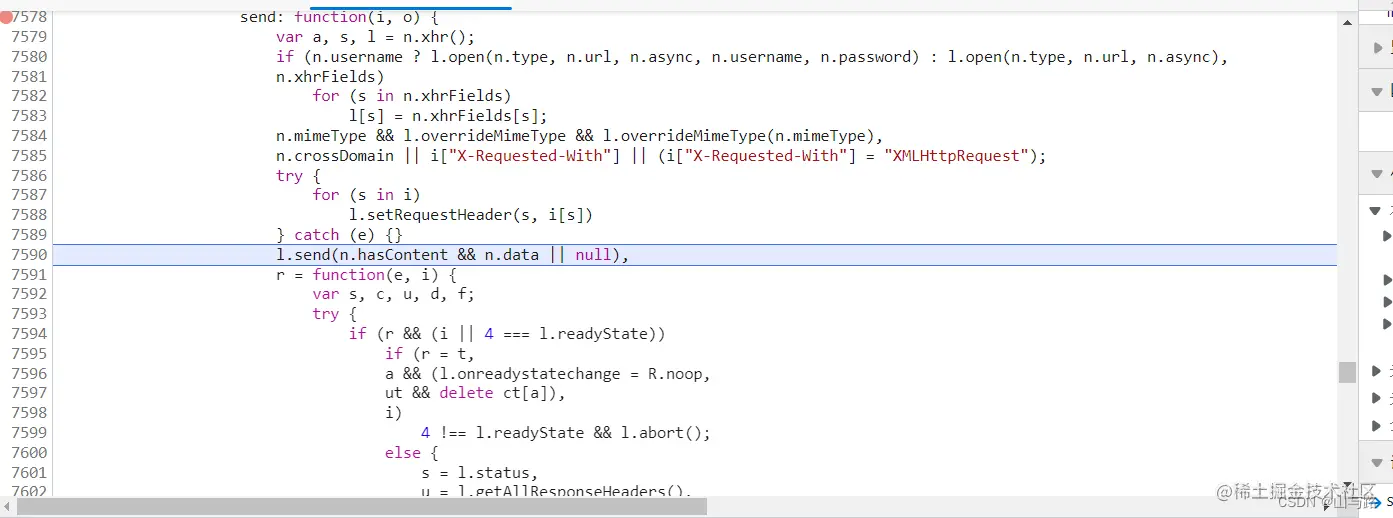Image resolution: width=1393 pixels, height=518 pixels.
Task: Set a breakpoint on line number 7582
Action: coord(29,96)
